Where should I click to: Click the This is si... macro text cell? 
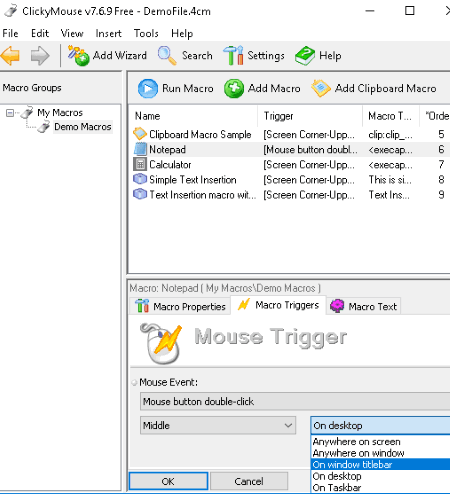click(x=390, y=180)
